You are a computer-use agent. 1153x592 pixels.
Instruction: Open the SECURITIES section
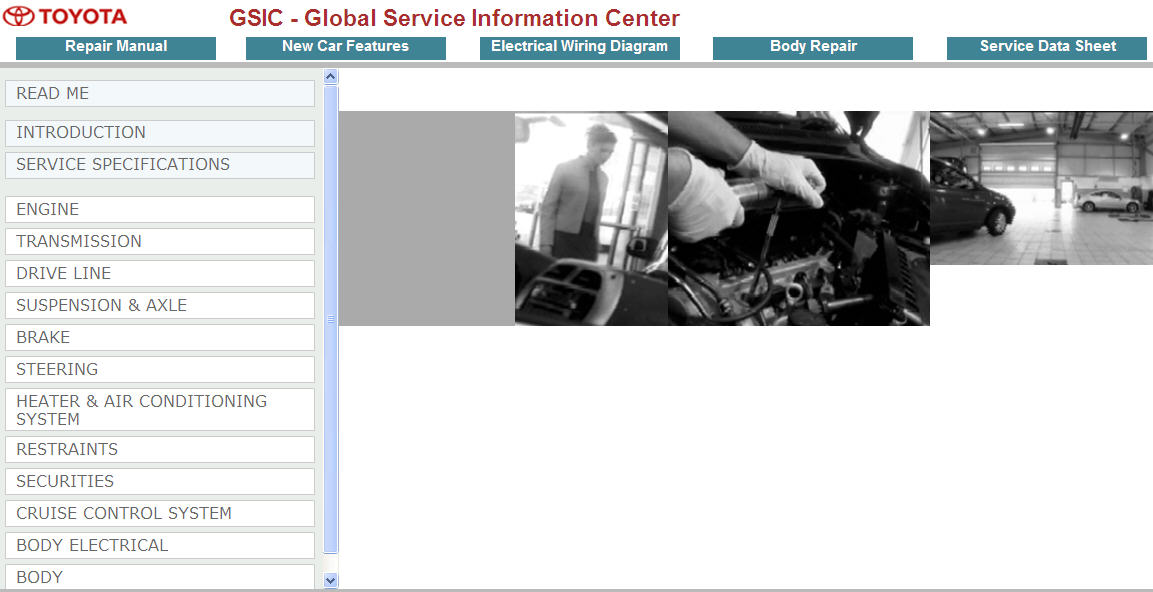pos(160,481)
